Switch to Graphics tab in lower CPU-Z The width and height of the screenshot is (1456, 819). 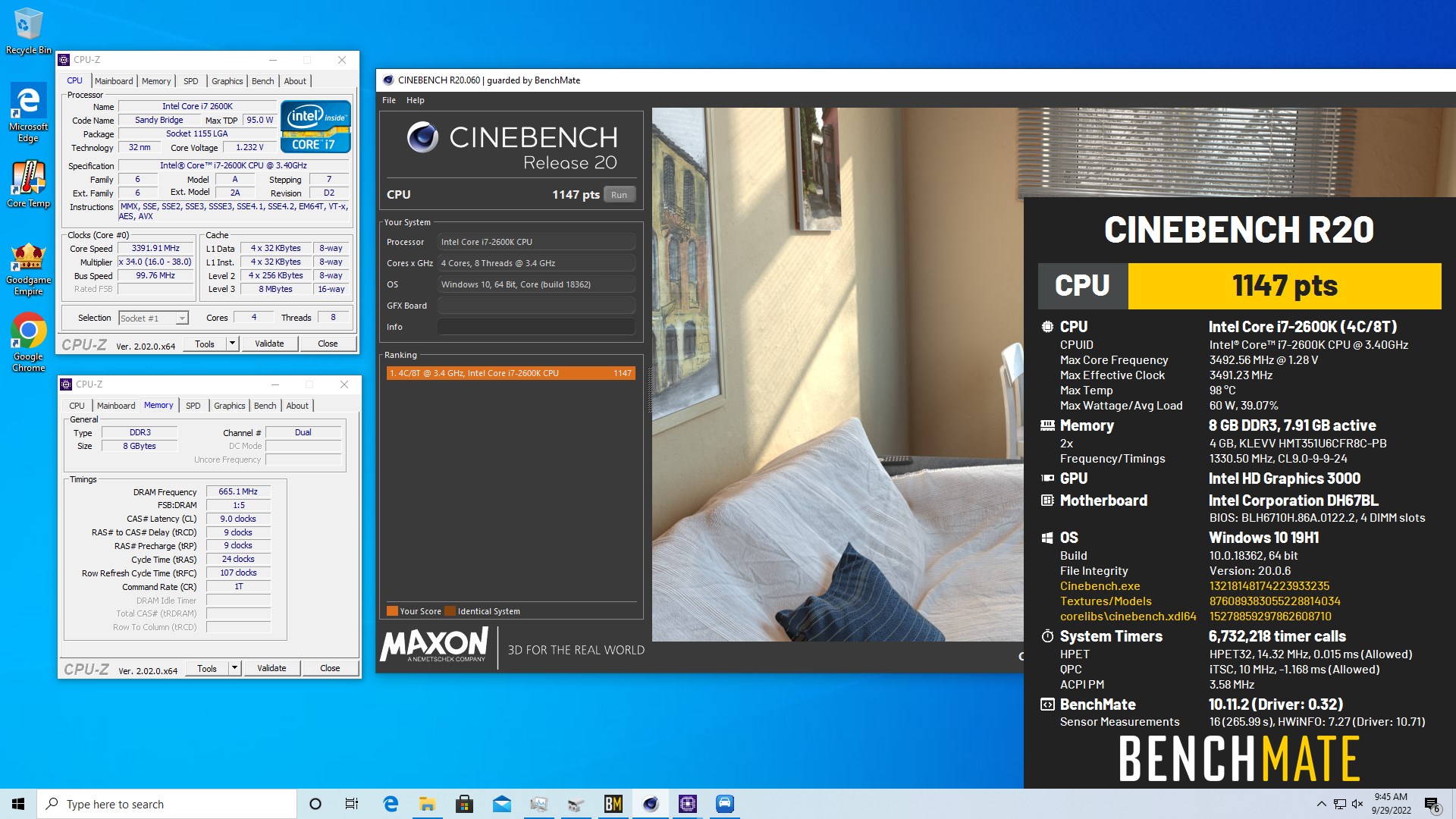coord(229,406)
